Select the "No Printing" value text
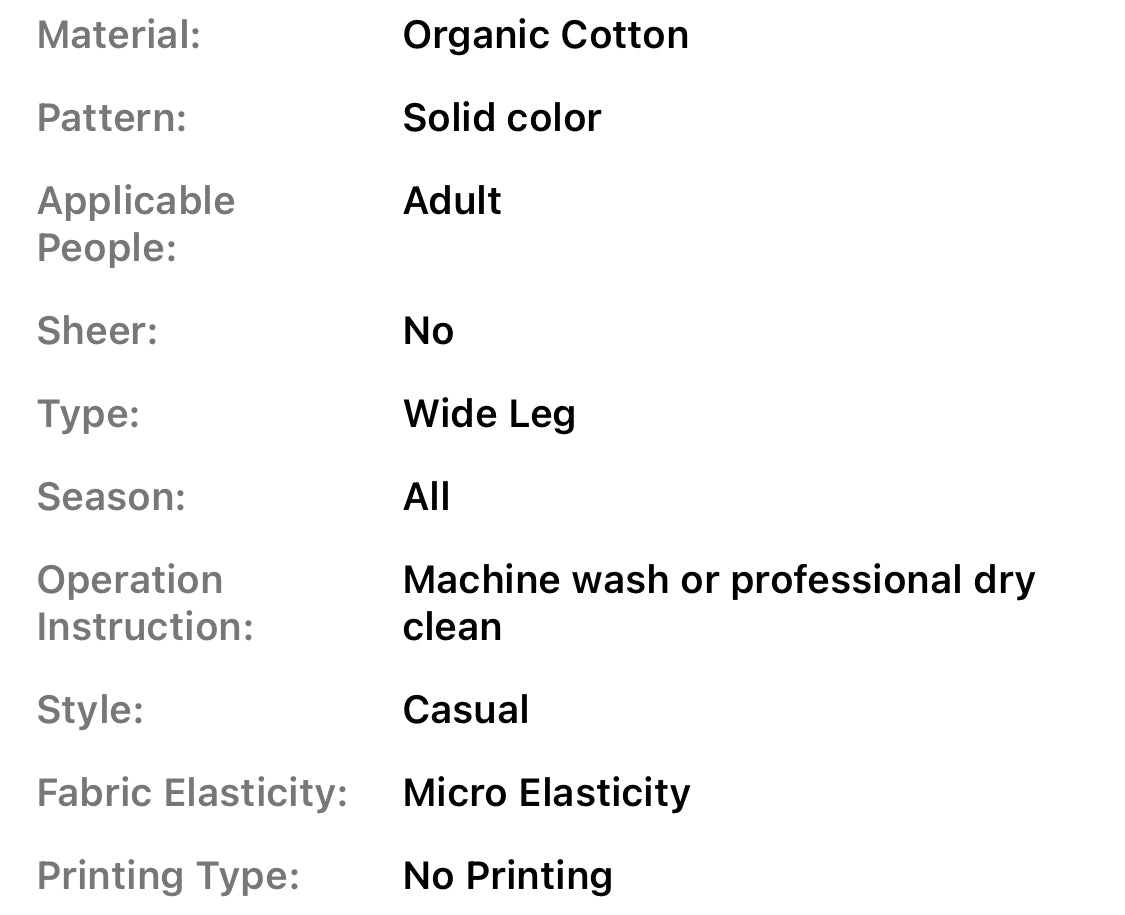Viewport: 1125px width, 915px height. click(507, 876)
